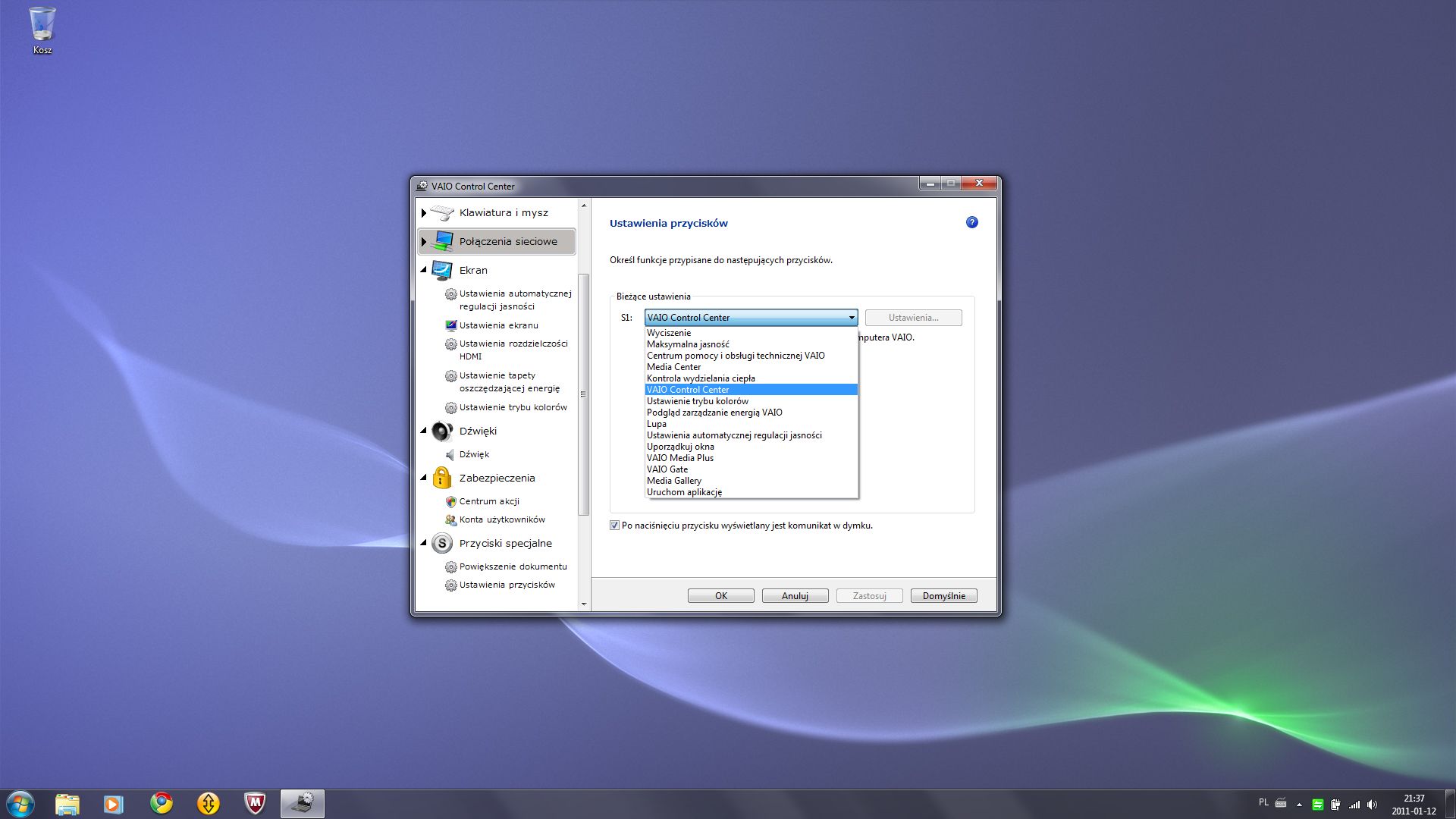The image size is (1456, 819).
Task: Pick Kontrola wydzielania ciepła in the list
Action: click(751, 378)
